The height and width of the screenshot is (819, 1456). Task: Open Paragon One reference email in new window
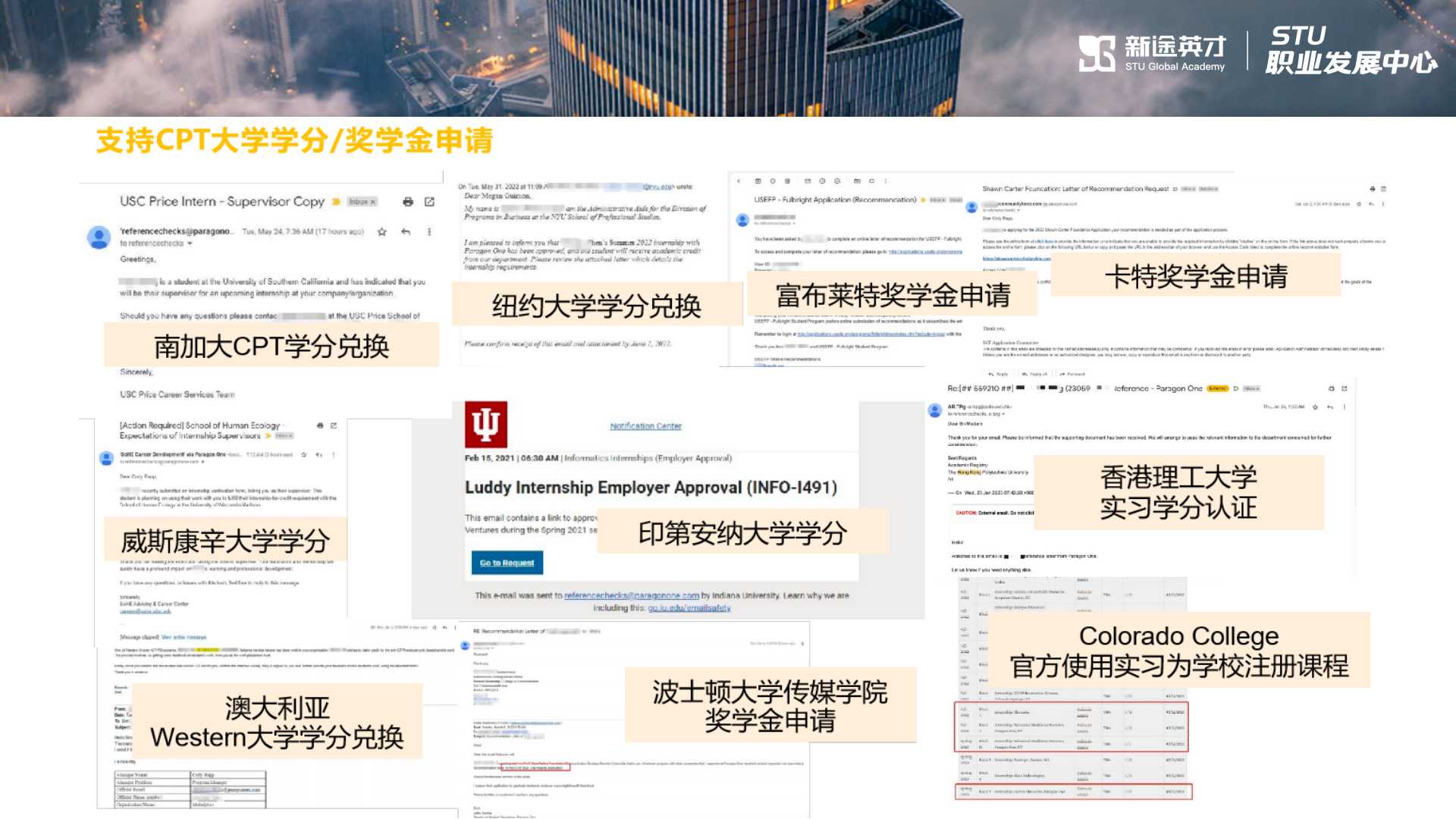pyautogui.click(x=1345, y=388)
